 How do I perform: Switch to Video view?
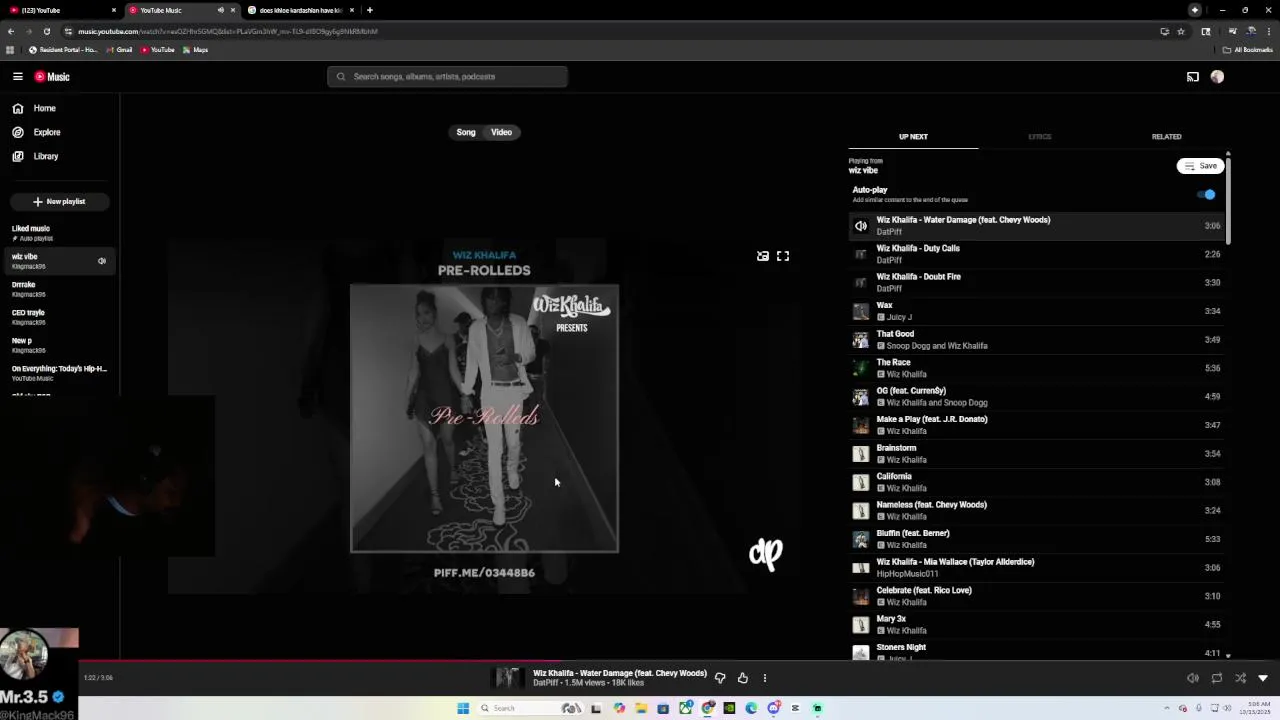(502, 132)
